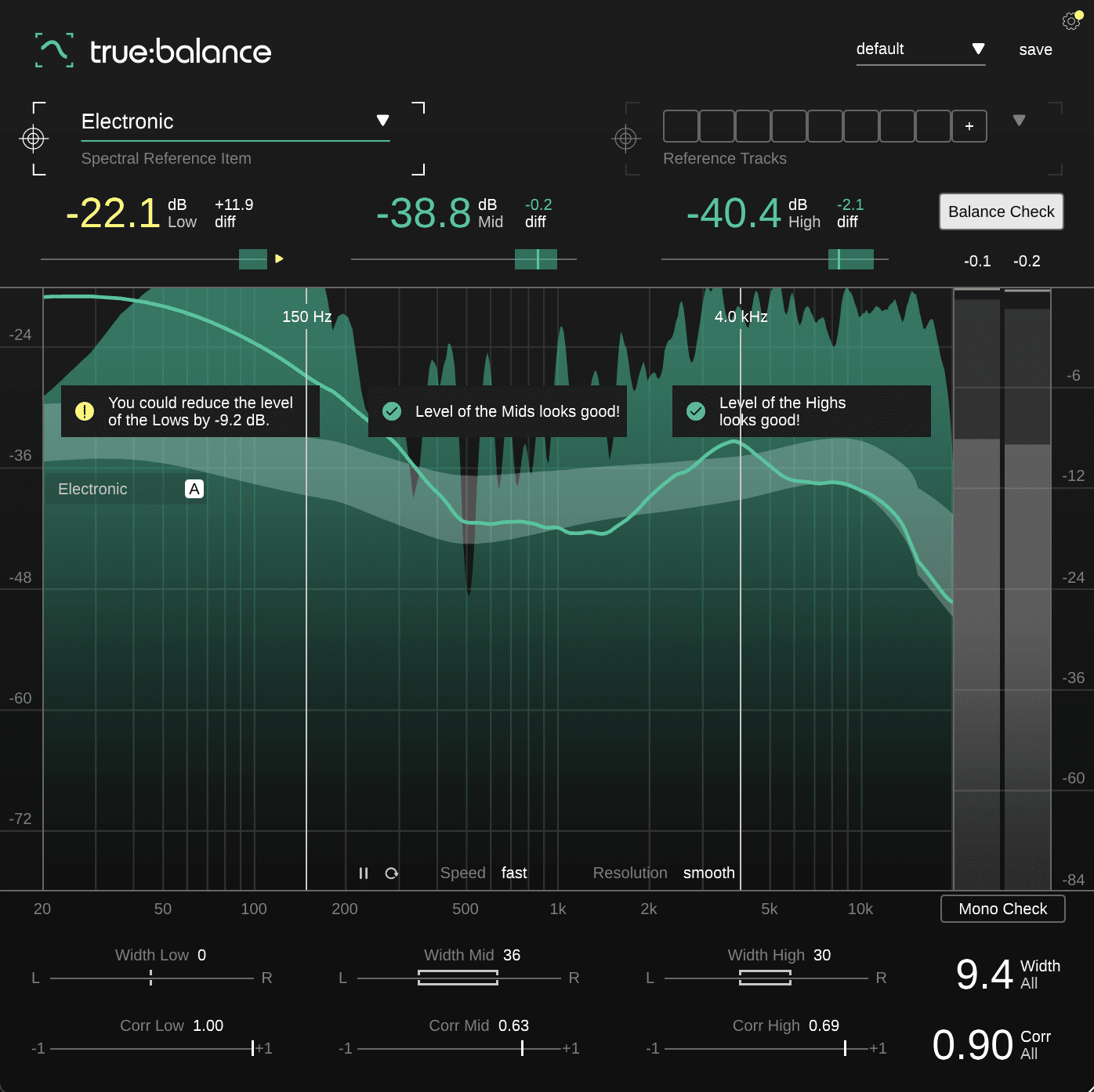1094x1092 pixels.
Task: Pause the spectrum analyzer
Action: click(x=364, y=873)
